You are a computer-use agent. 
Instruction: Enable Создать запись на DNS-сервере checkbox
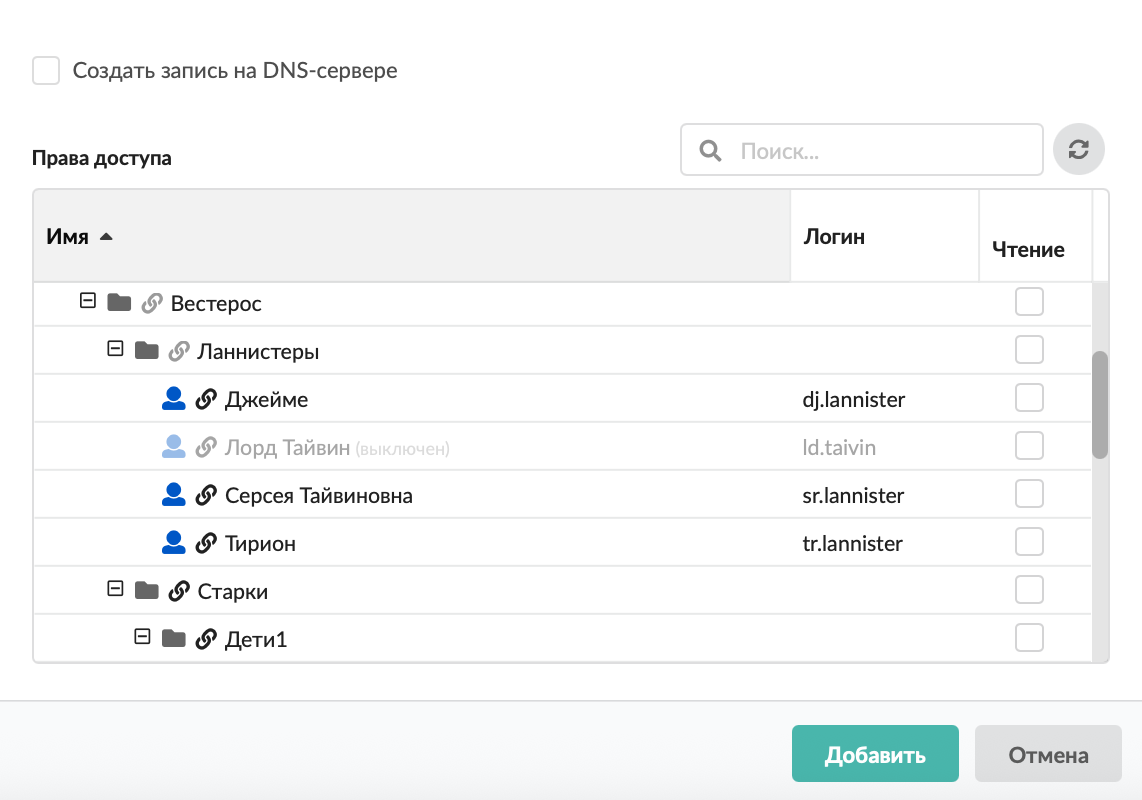(46, 71)
